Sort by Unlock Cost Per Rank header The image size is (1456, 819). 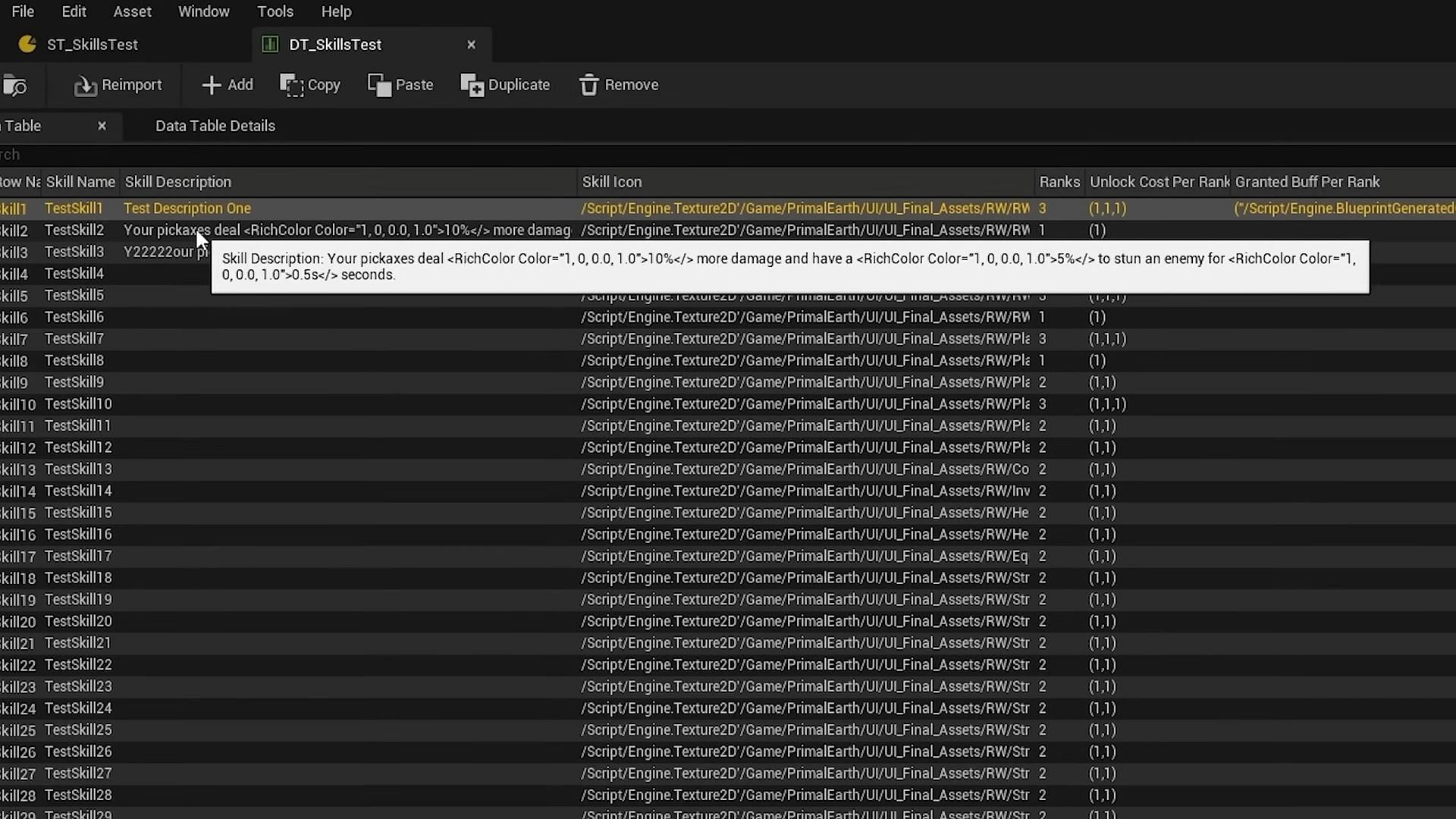tap(1159, 182)
